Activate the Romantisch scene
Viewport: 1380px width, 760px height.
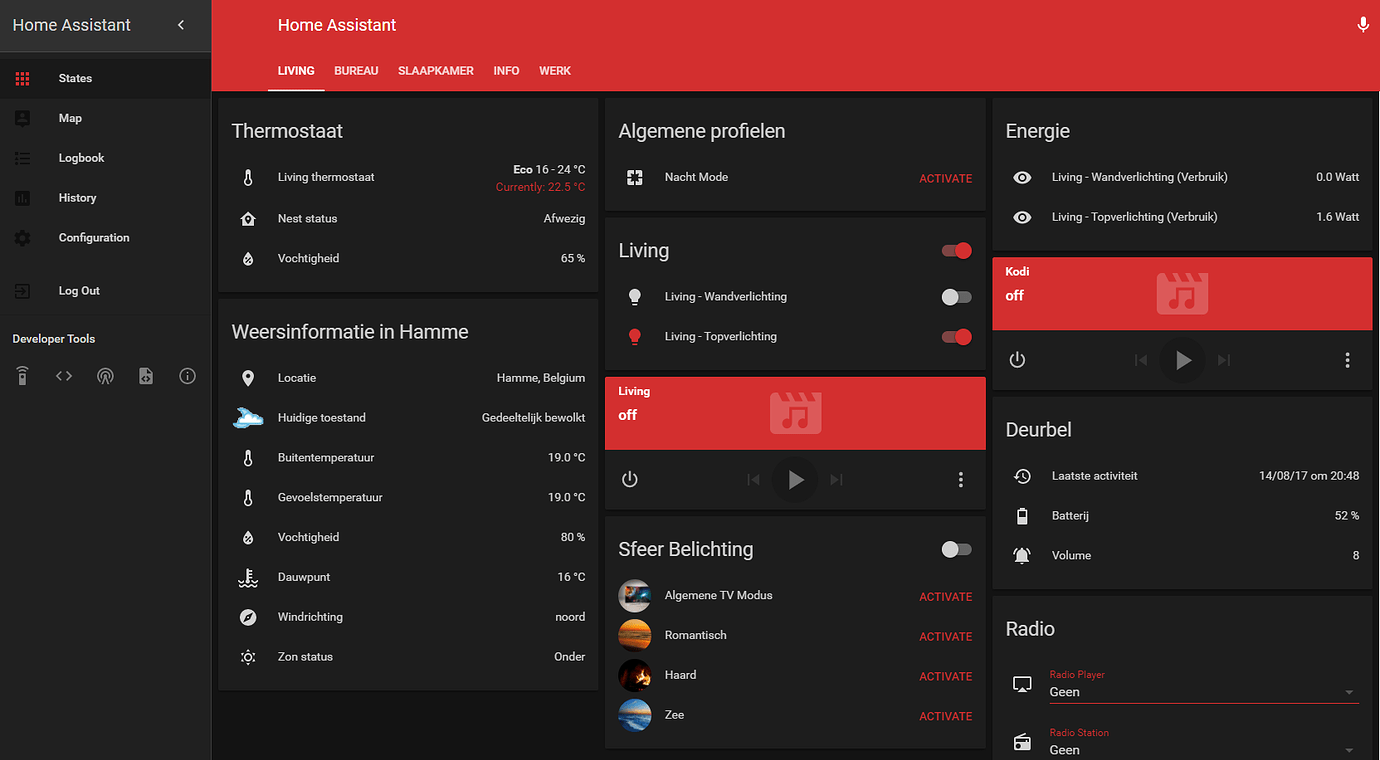945,637
